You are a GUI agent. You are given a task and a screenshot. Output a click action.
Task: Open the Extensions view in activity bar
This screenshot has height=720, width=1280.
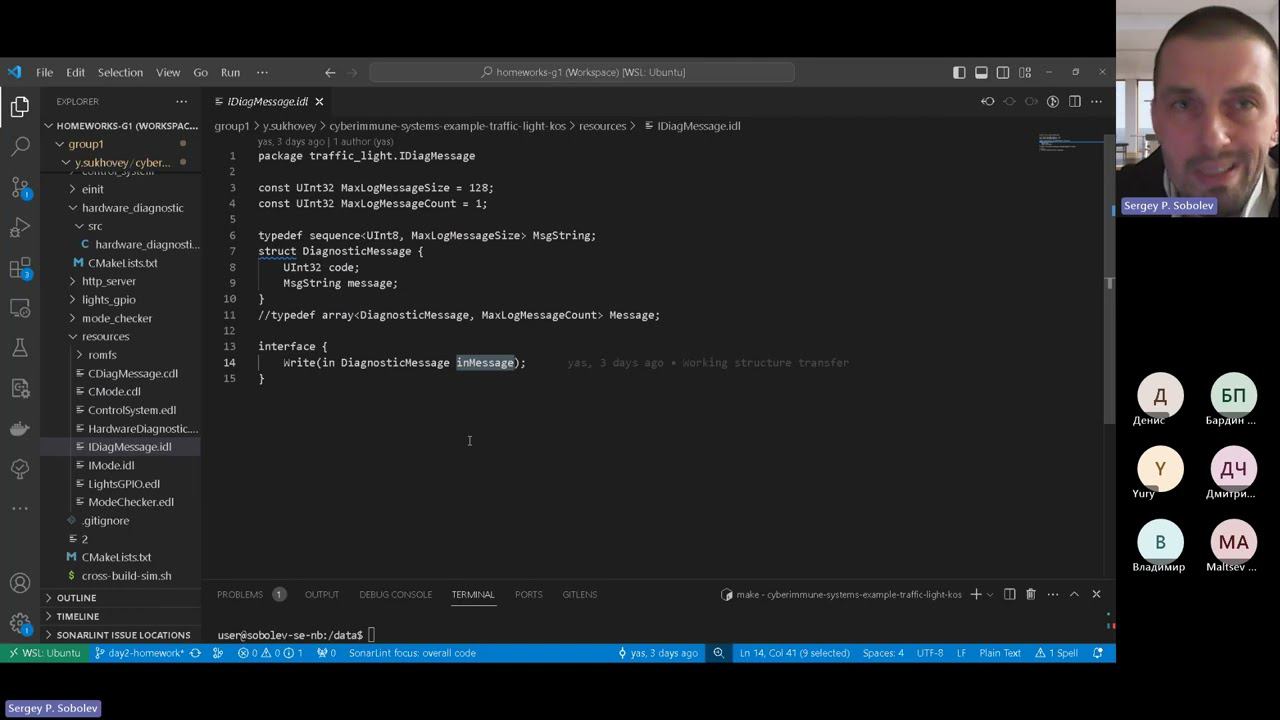(20, 268)
